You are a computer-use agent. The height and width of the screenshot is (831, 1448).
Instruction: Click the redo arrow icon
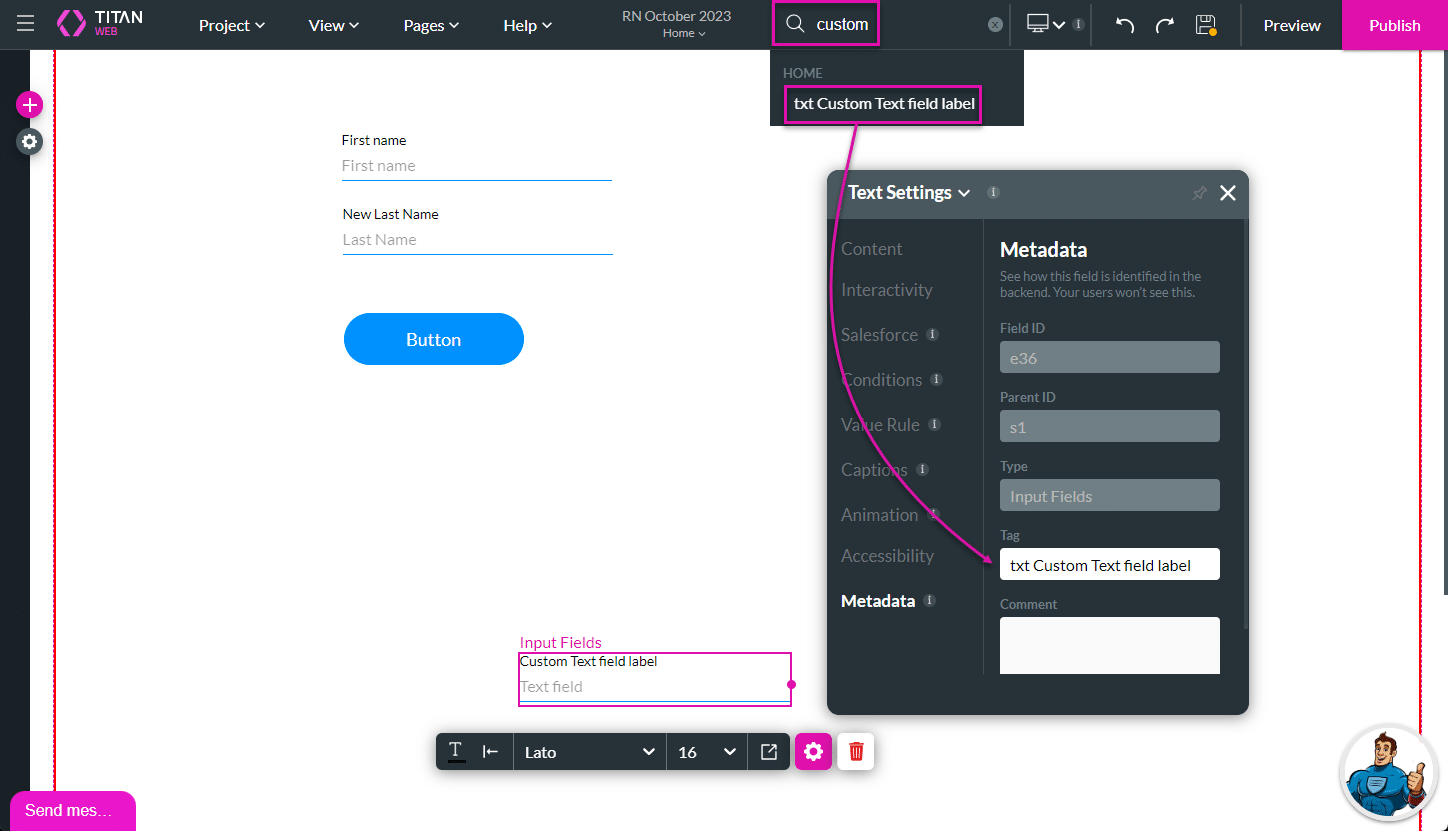[x=1164, y=25]
